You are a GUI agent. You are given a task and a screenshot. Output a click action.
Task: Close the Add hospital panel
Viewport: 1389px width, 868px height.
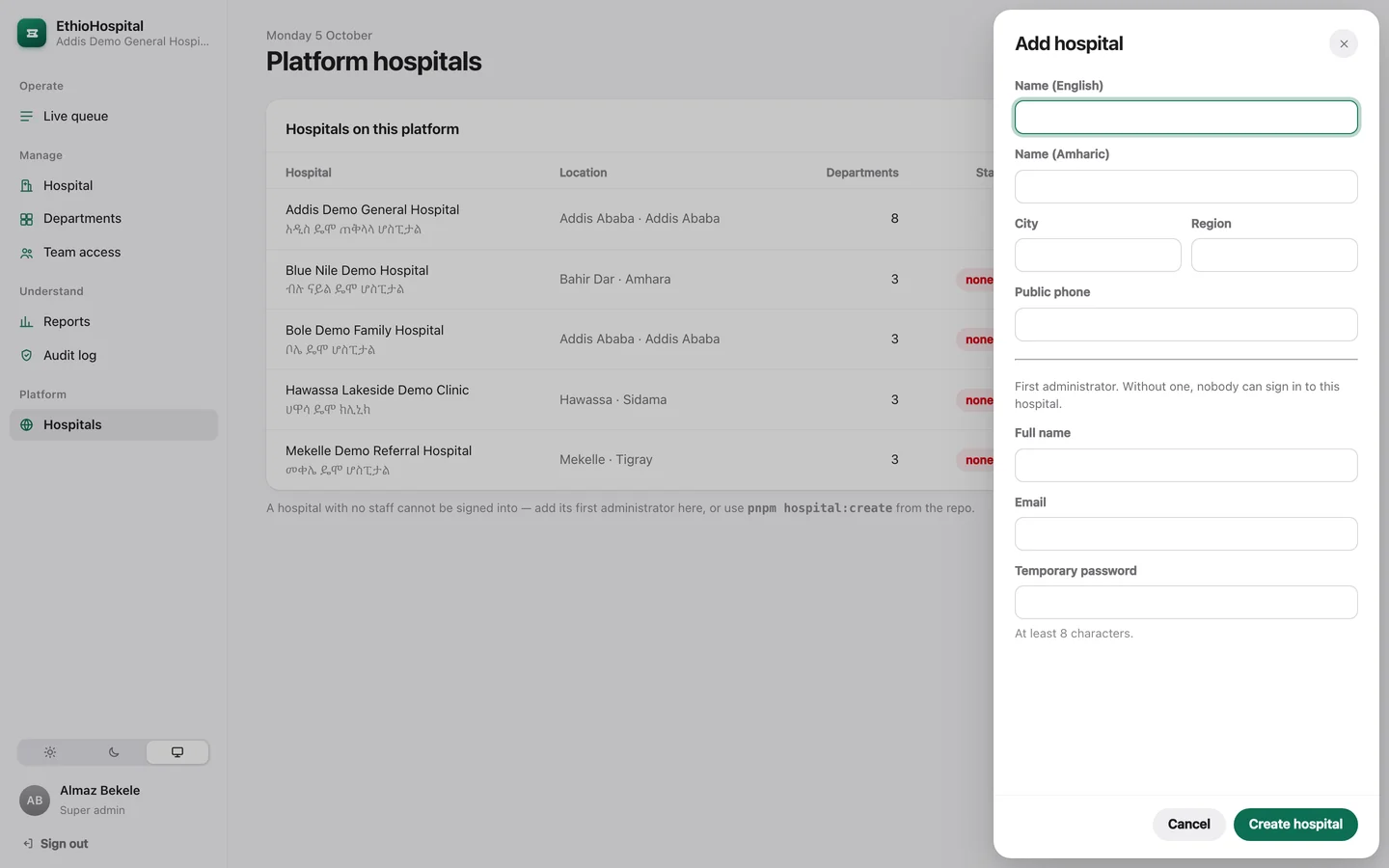pos(1344,43)
